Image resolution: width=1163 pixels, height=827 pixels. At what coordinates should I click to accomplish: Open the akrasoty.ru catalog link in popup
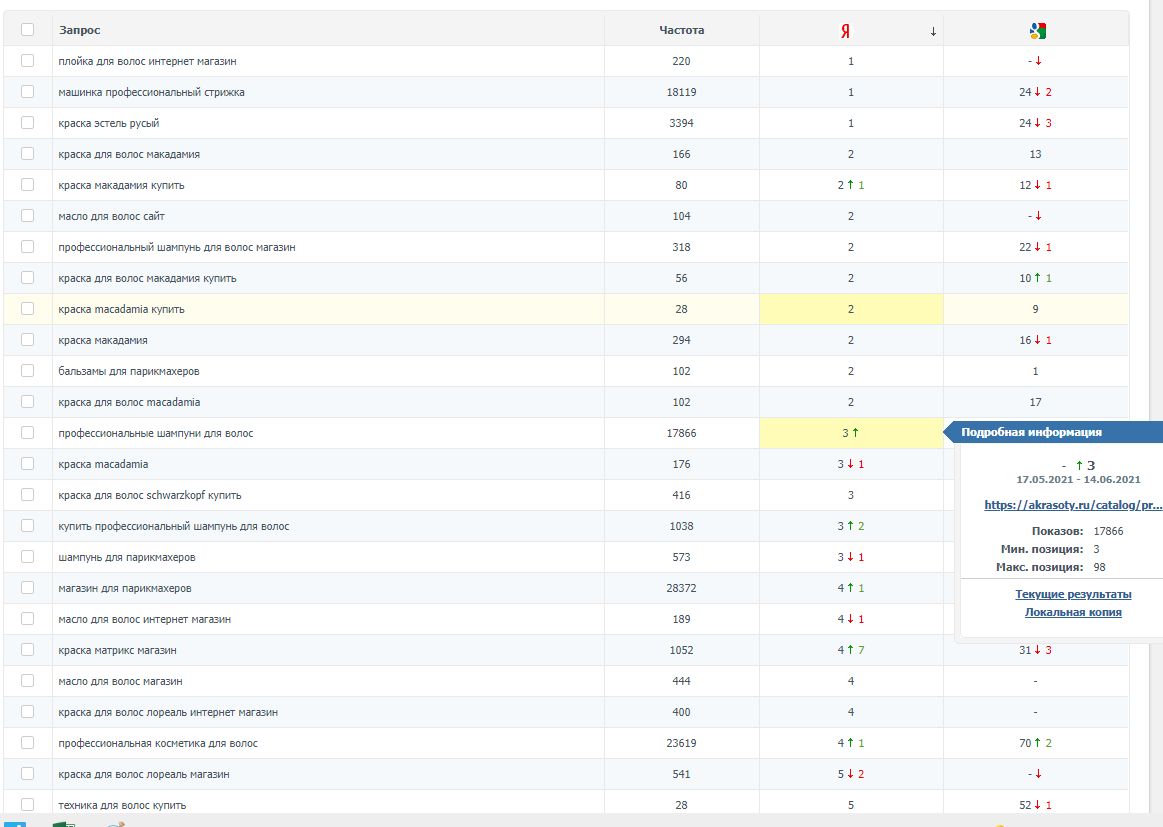point(1073,505)
